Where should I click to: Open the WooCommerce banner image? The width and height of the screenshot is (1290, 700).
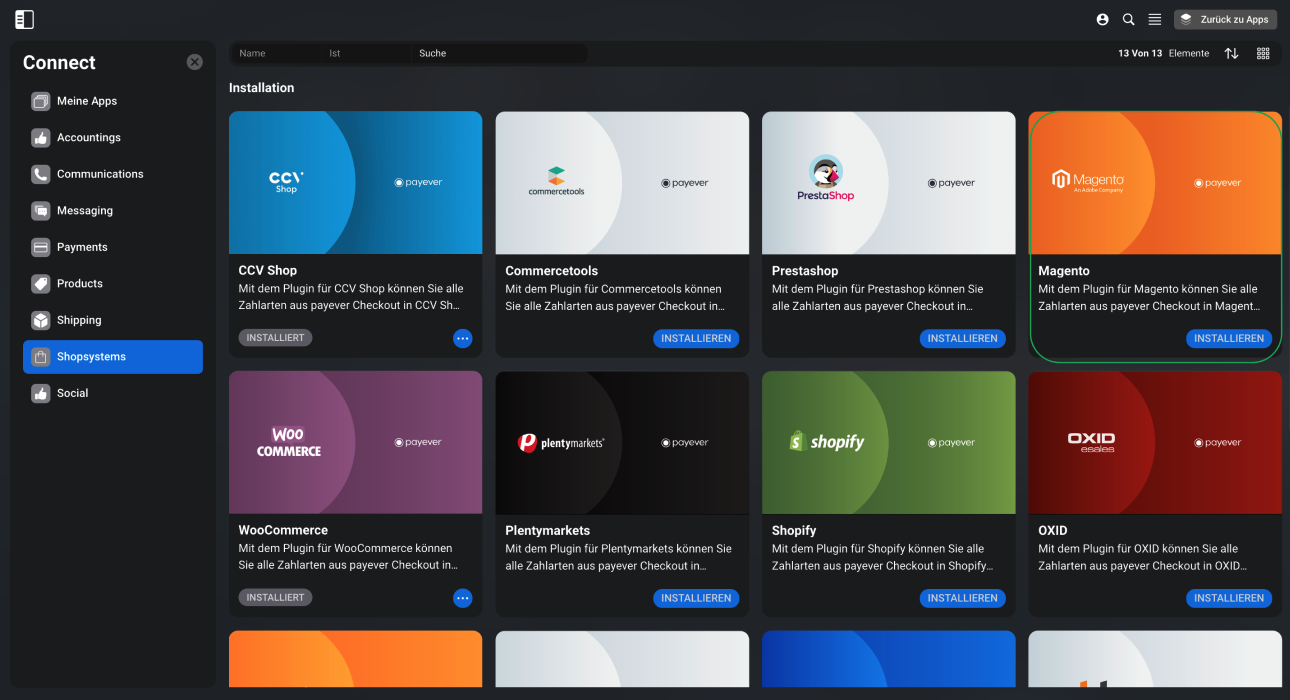[x=355, y=442]
